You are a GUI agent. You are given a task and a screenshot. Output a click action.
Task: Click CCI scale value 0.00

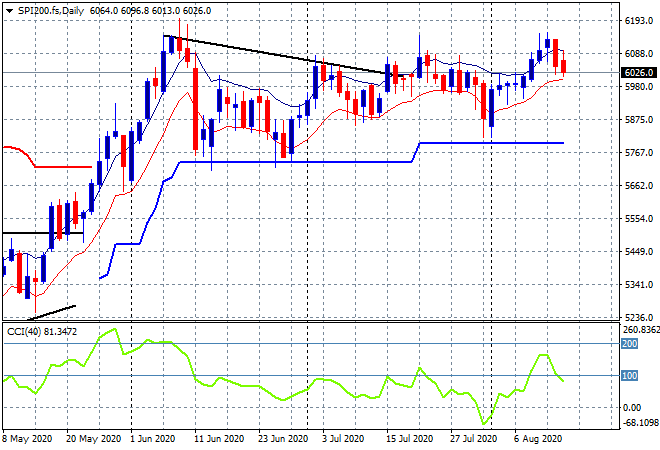pyautogui.click(x=632, y=407)
